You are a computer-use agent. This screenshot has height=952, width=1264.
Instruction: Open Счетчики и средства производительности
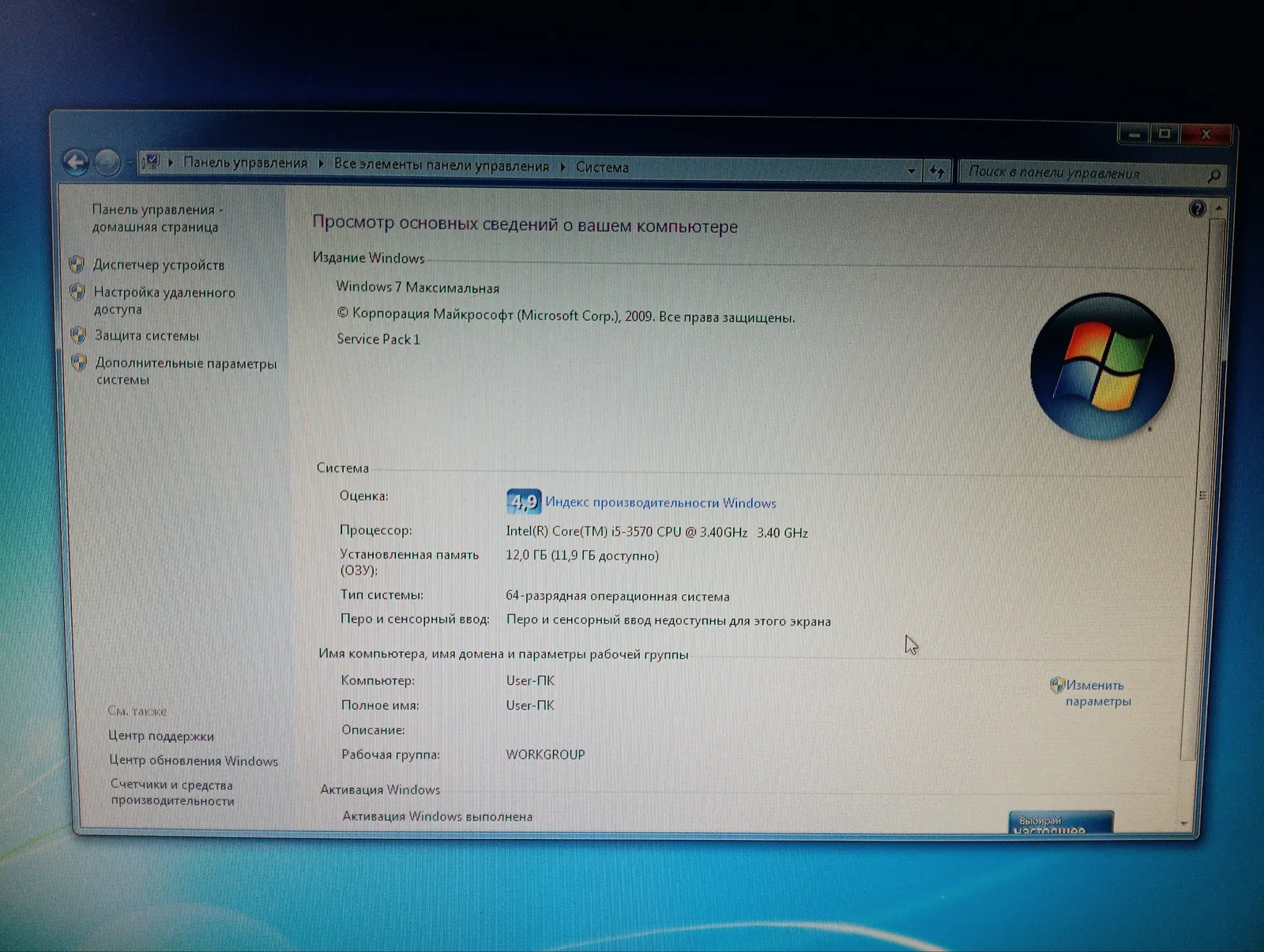point(172,792)
